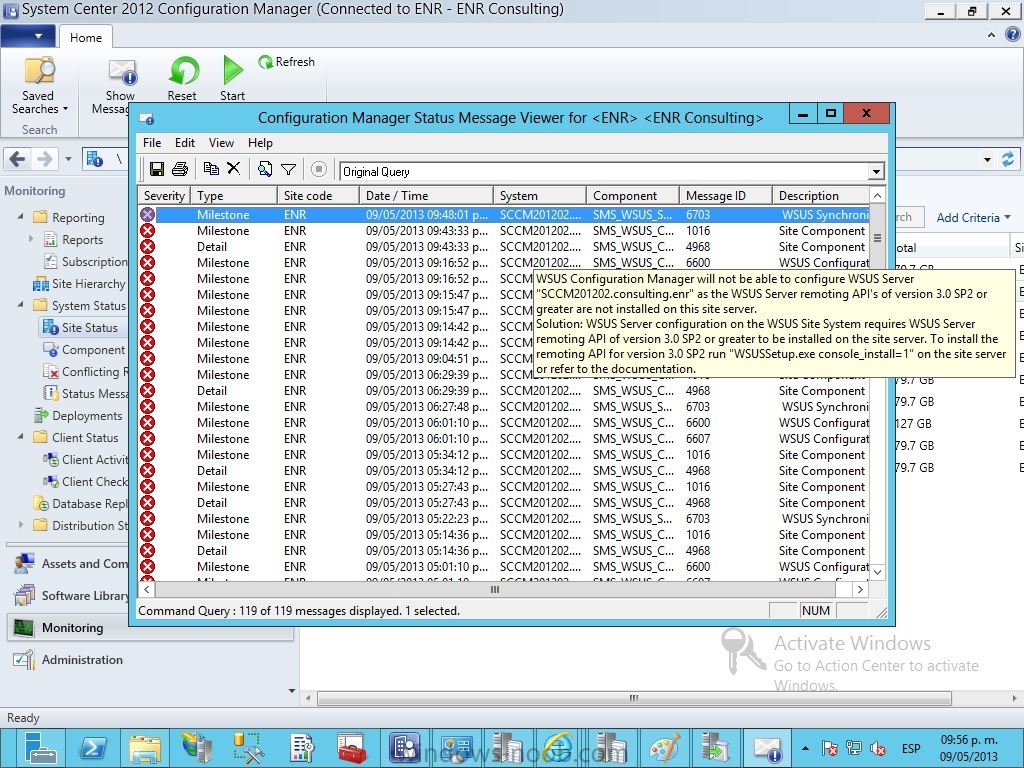1024x768 pixels.
Task: Collapse the ribbon with the up arrow
Action: click(991, 35)
